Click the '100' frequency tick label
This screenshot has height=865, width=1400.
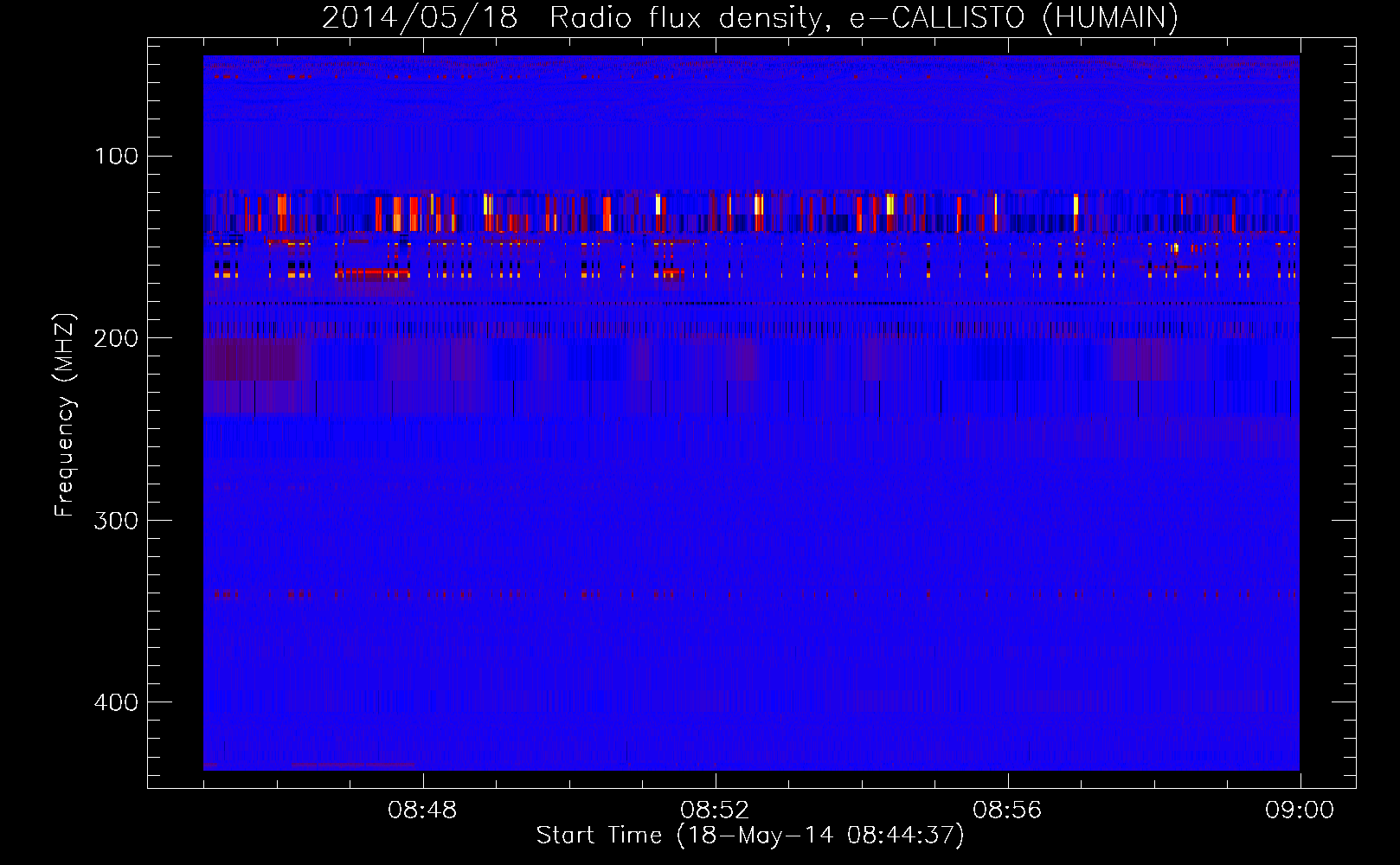[x=116, y=156]
